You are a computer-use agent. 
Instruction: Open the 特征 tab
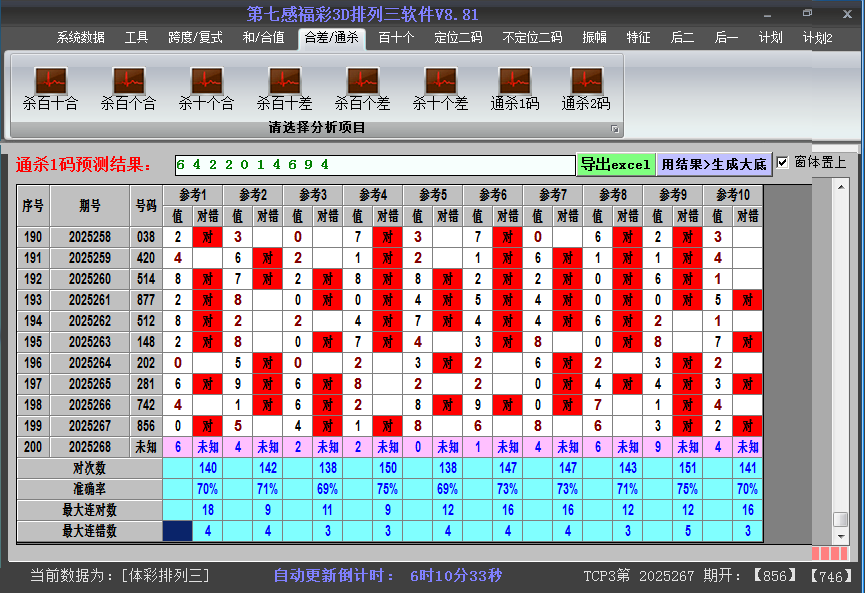pyautogui.click(x=639, y=37)
